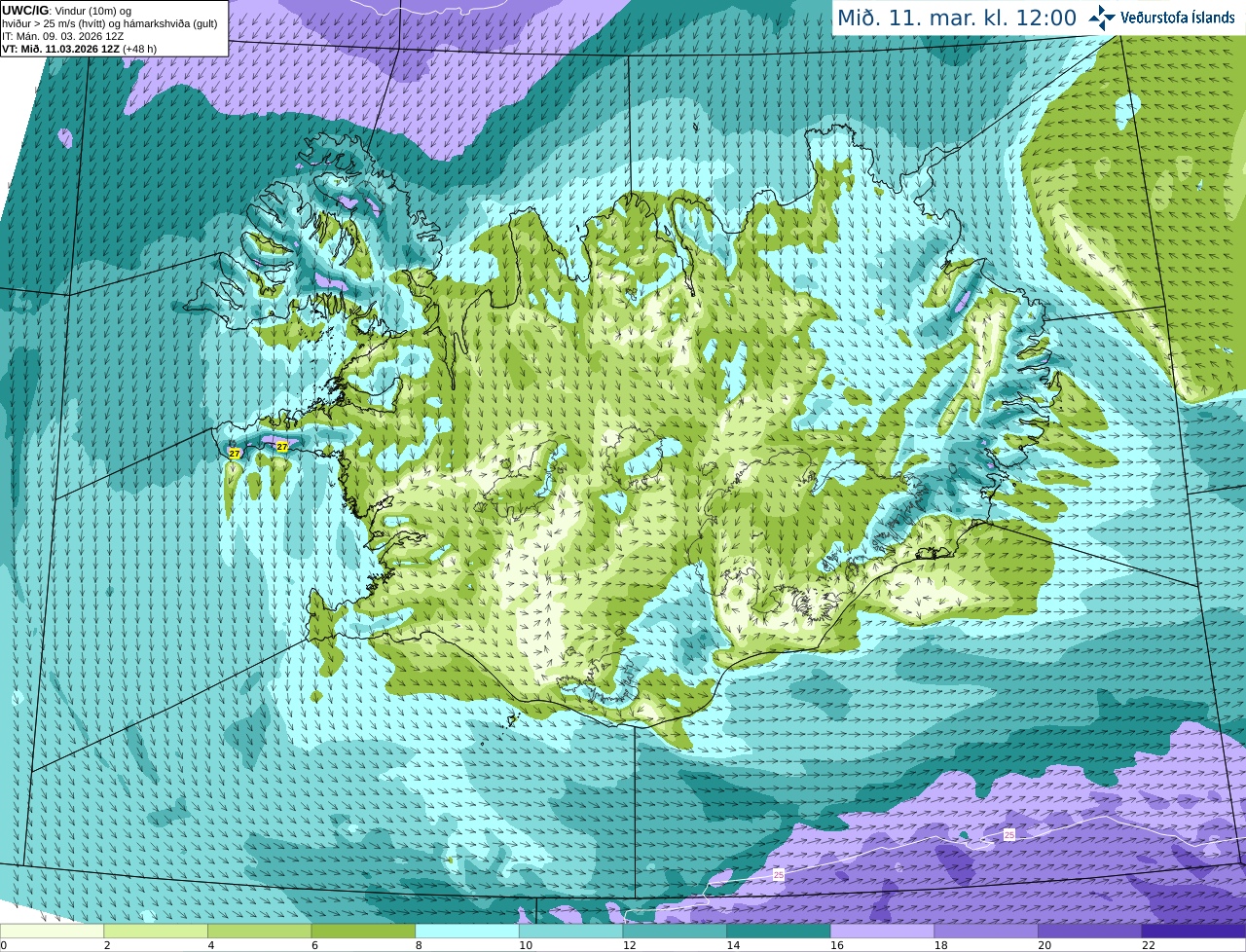The width and height of the screenshot is (1246, 952).
Task: Select the 4–6 m/s legend swatch
Action: (x=260, y=932)
